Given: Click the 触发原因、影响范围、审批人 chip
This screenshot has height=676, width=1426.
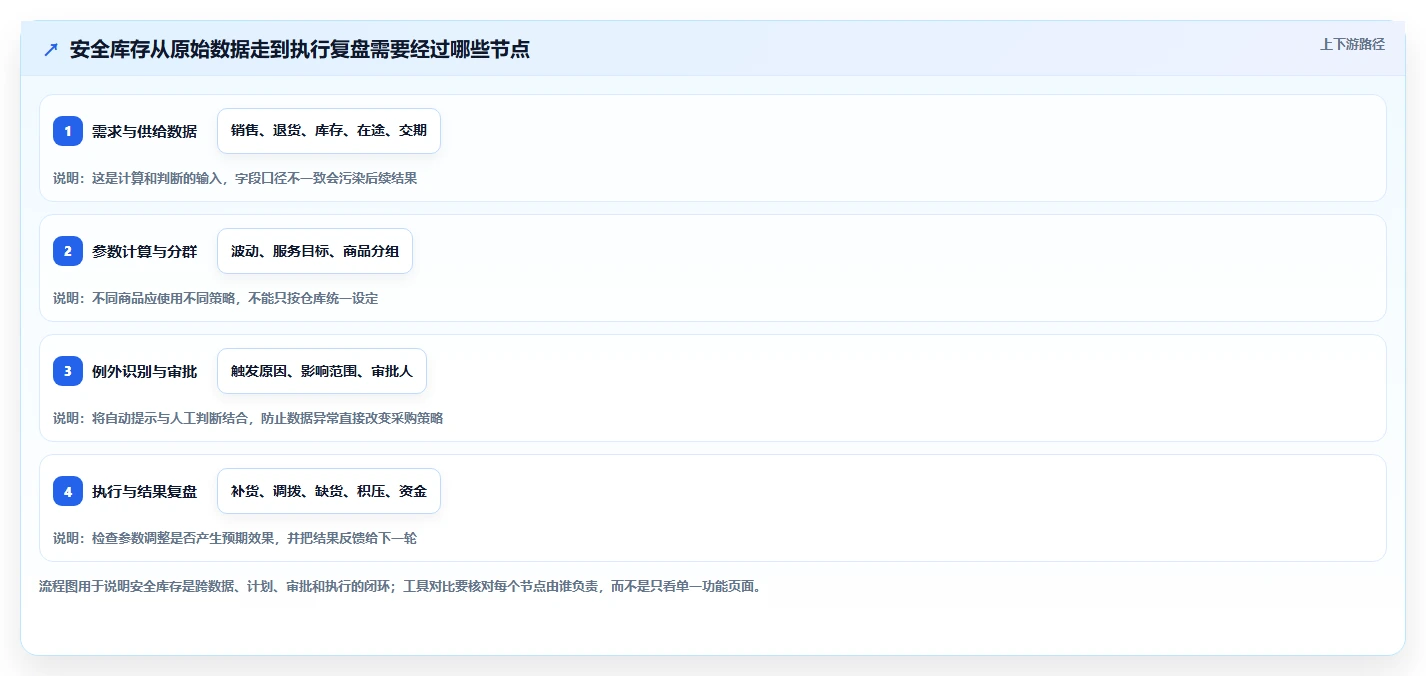Looking at the screenshot, I should point(322,371).
